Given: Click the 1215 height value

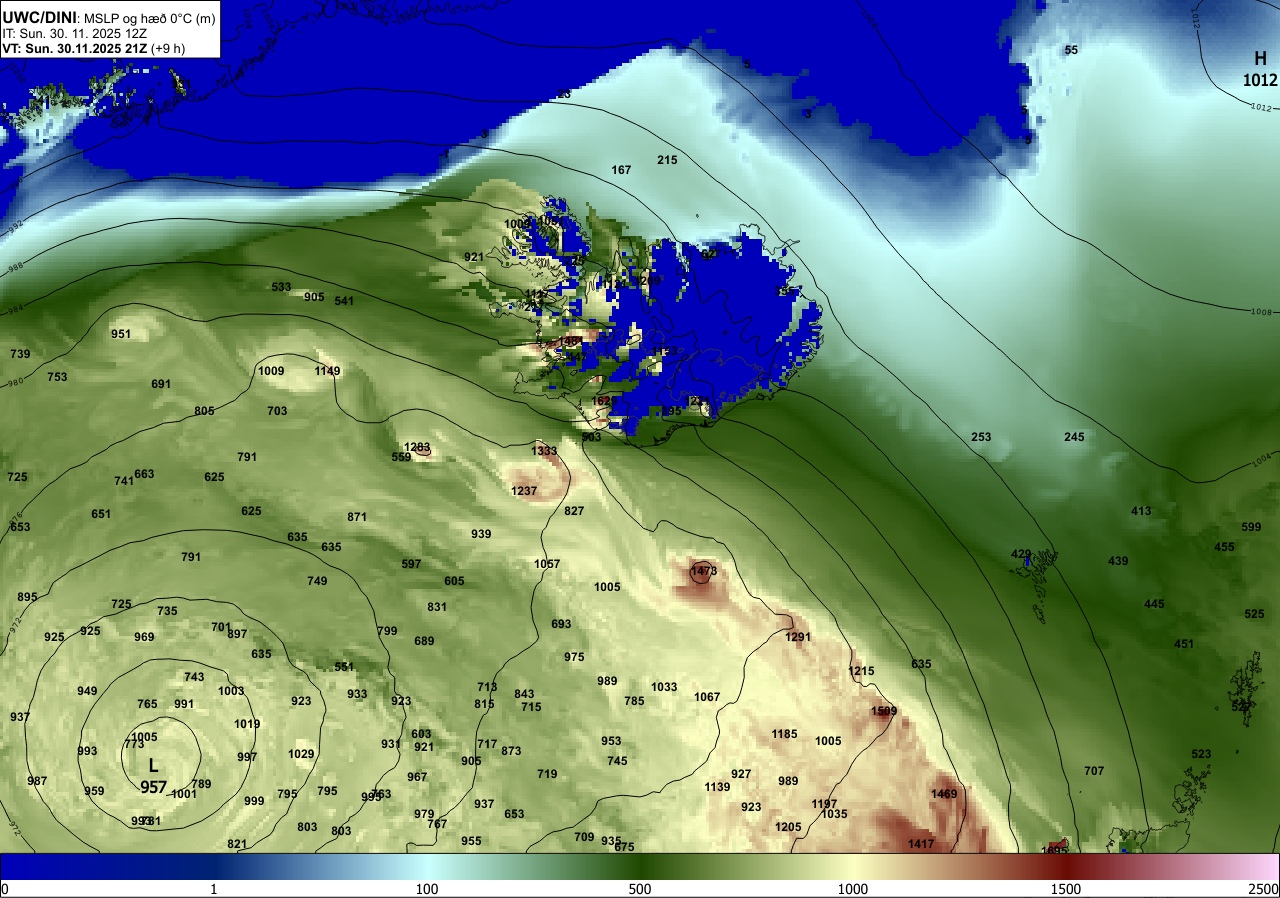Looking at the screenshot, I should tap(861, 671).
